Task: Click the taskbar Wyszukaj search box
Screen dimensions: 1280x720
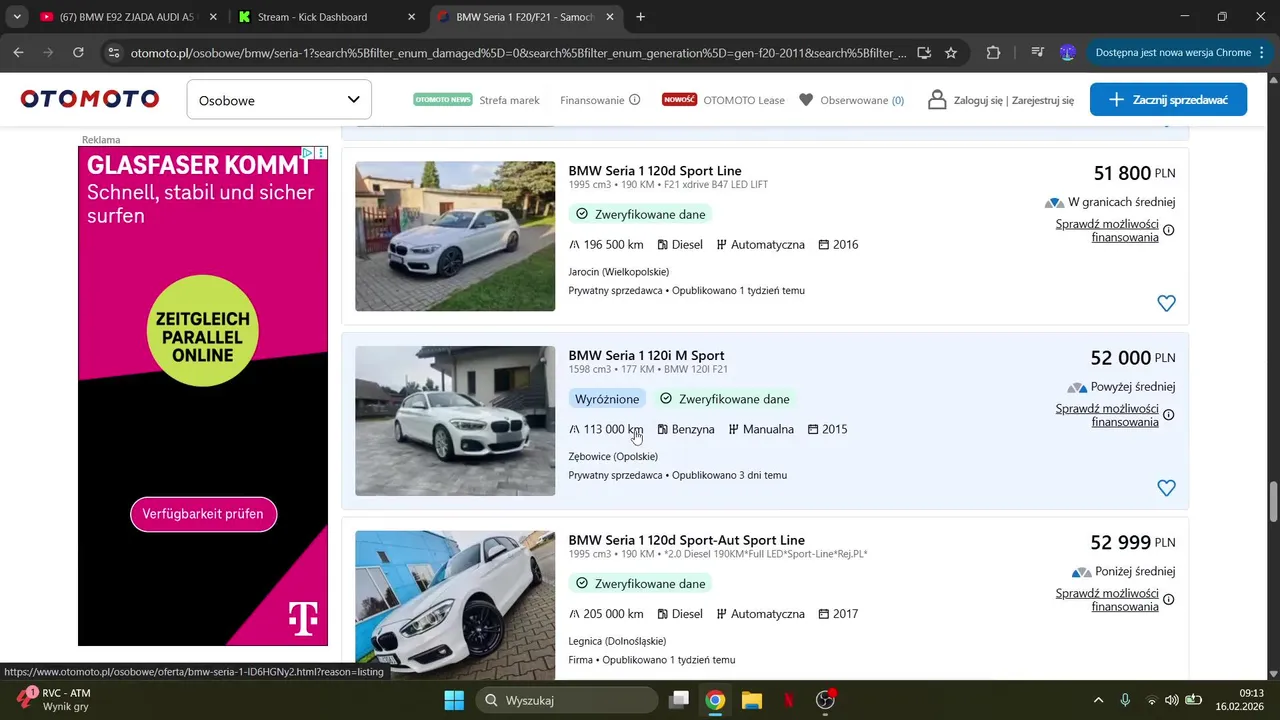Action: (x=566, y=700)
